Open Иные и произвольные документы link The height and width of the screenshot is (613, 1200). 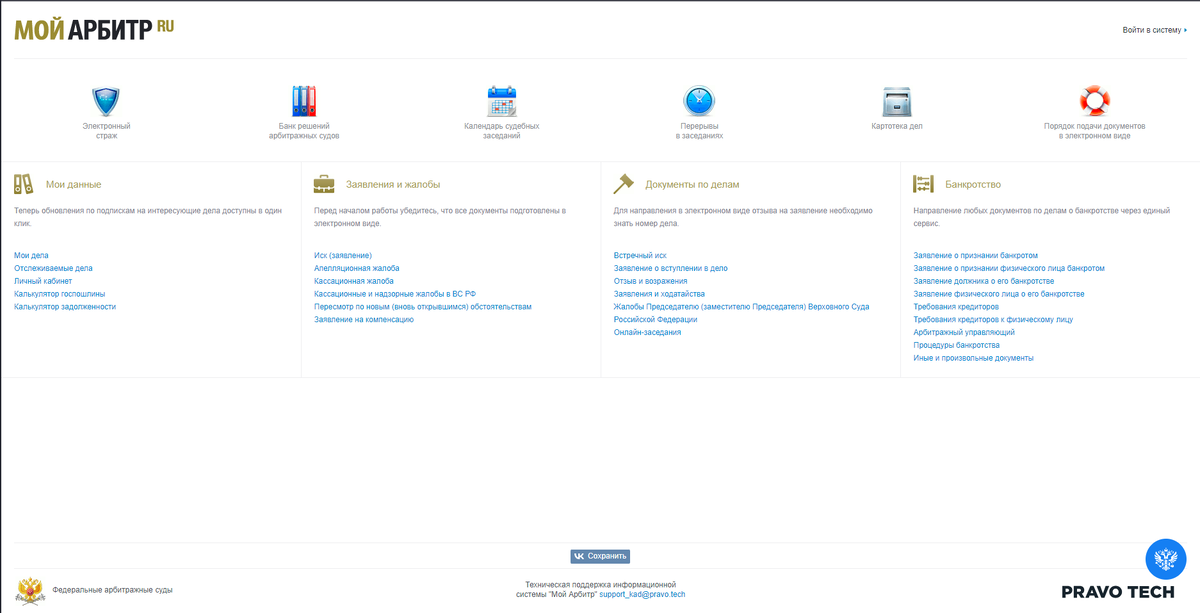point(974,358)
